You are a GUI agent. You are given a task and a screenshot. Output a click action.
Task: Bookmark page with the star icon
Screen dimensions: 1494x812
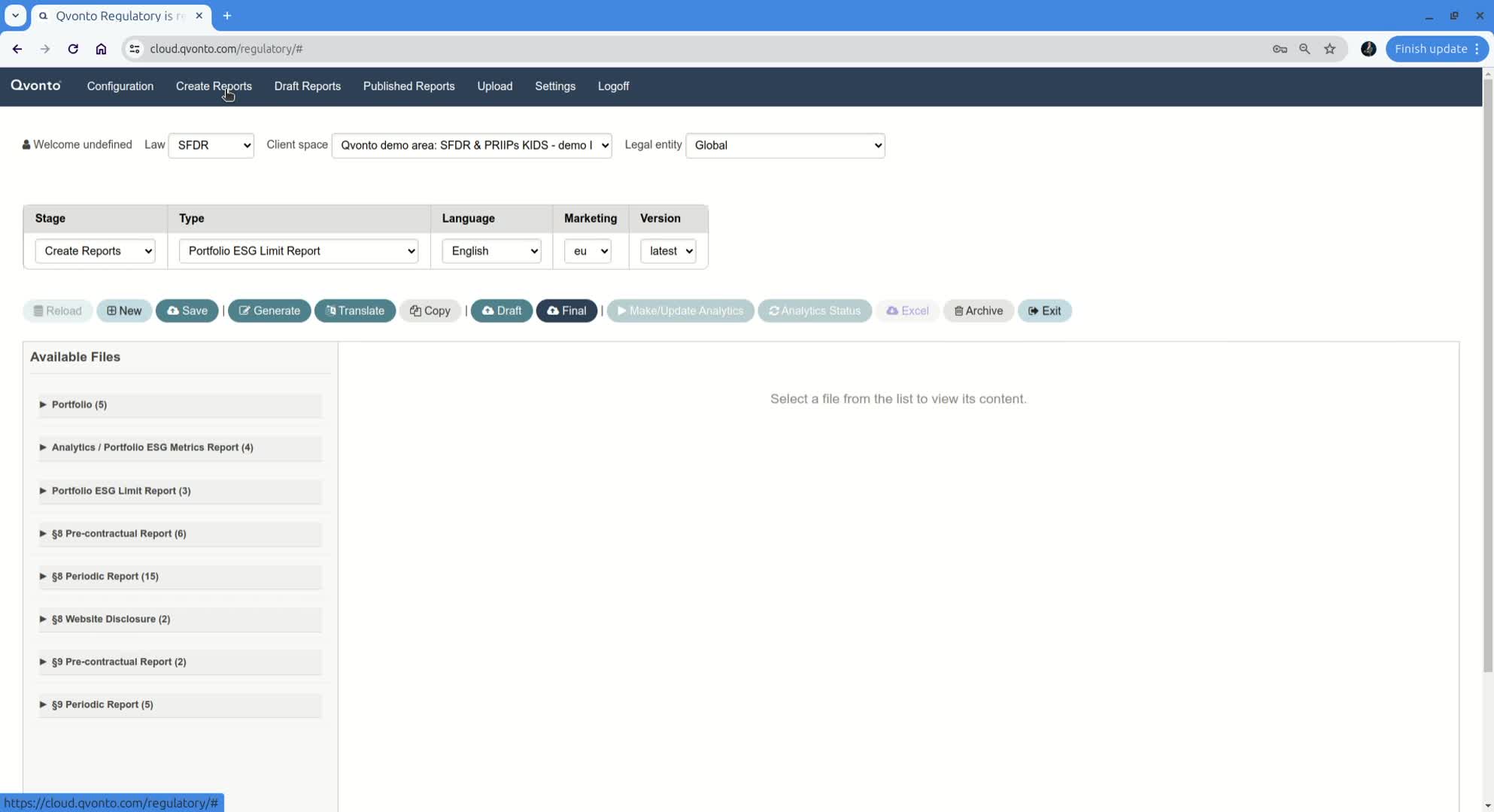[1330, 49]
